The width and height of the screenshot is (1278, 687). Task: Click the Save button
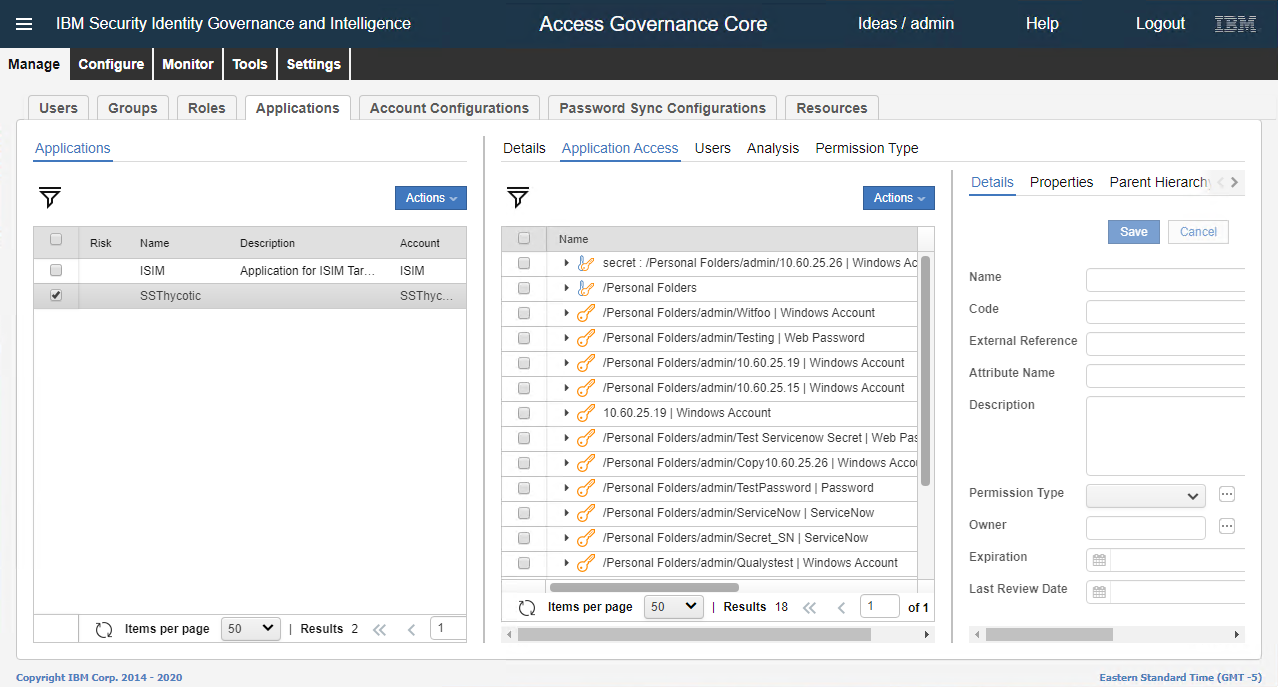(x=1133, y=231)
